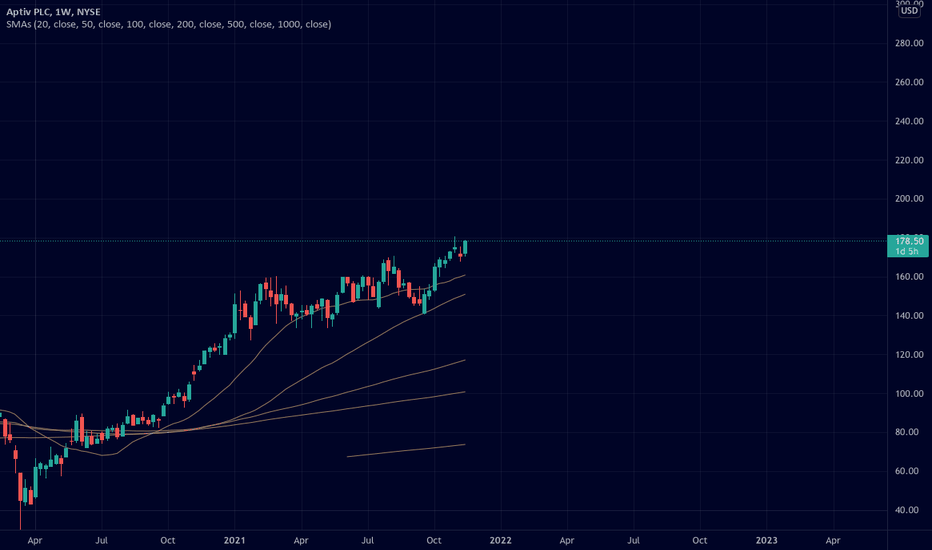
Task: Click the lowest SMA line near 70
Action: (x=406, y=451)
